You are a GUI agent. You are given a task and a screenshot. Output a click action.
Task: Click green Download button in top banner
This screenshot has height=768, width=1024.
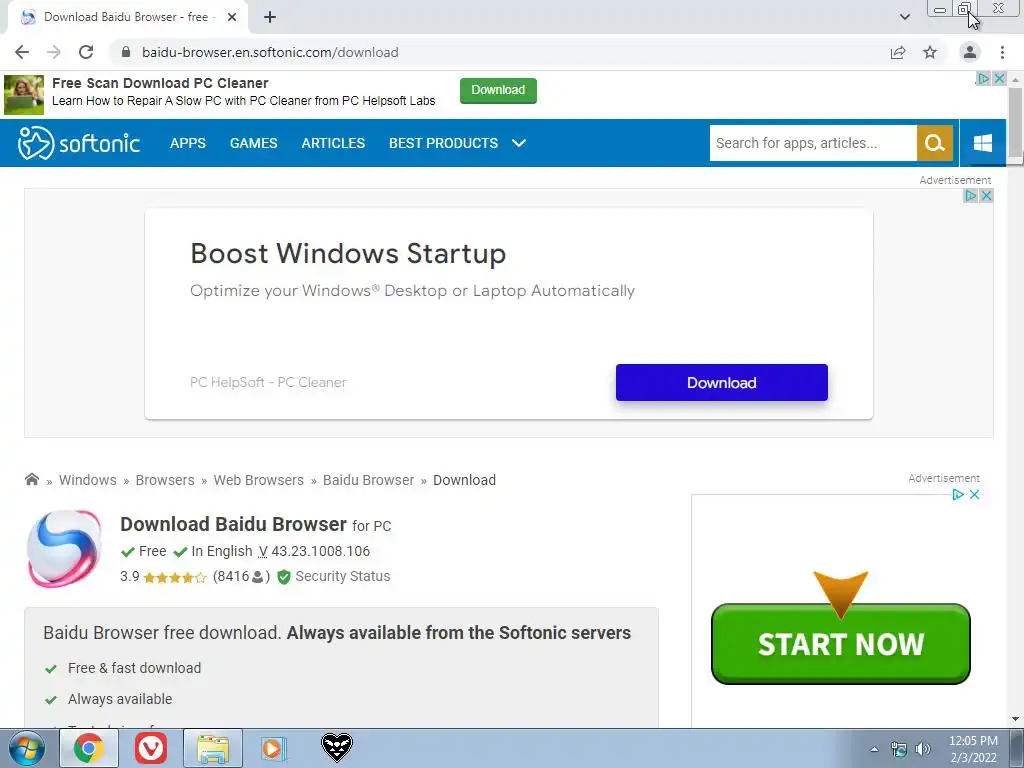point(498,90)
